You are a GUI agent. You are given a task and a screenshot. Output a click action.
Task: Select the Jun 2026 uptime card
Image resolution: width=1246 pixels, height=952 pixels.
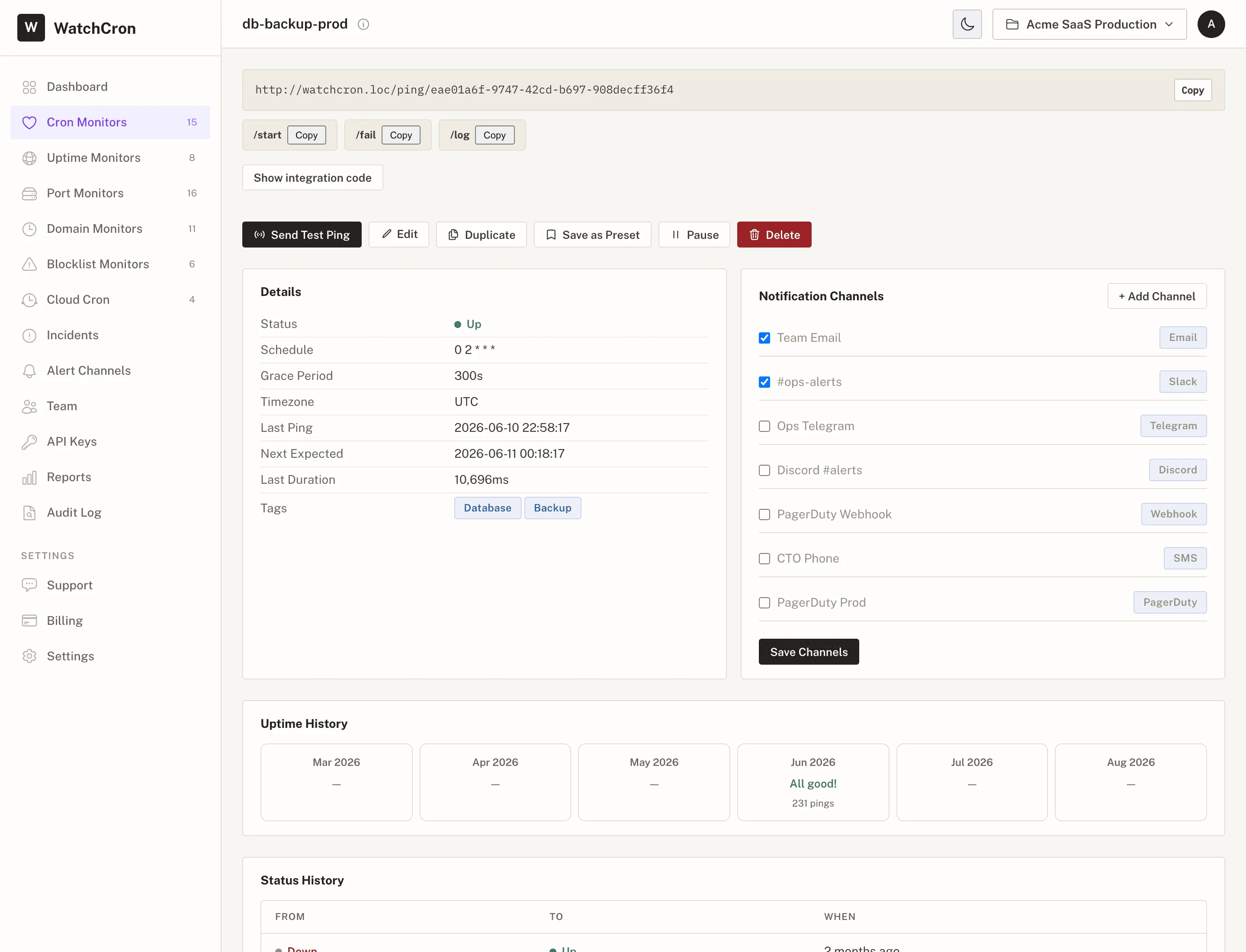click(x=812, y=782)
